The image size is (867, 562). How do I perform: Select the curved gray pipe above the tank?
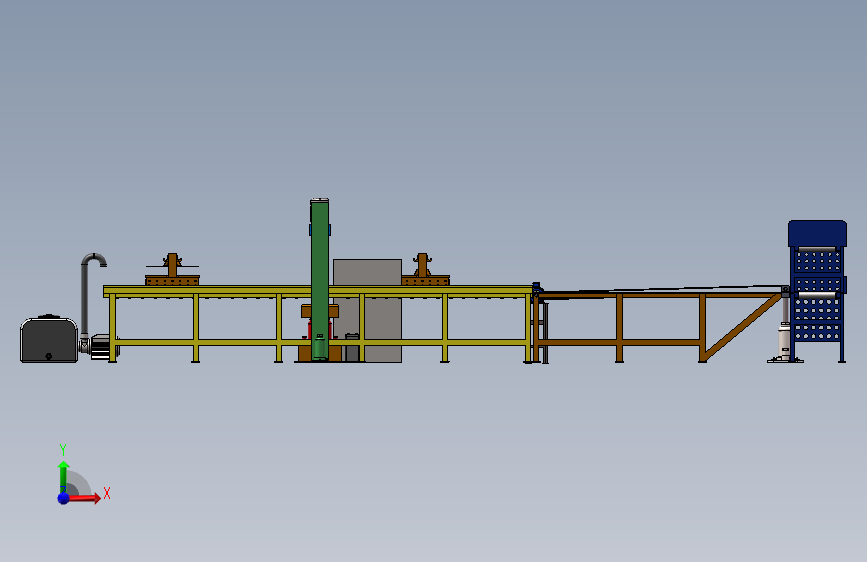coord(91,293)
